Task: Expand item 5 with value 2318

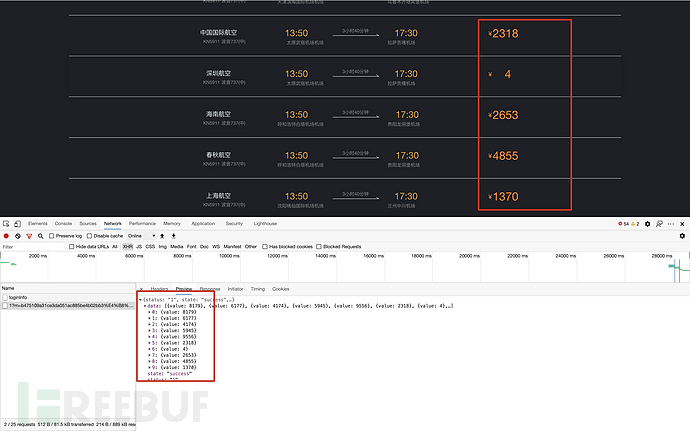Action: 149,343
